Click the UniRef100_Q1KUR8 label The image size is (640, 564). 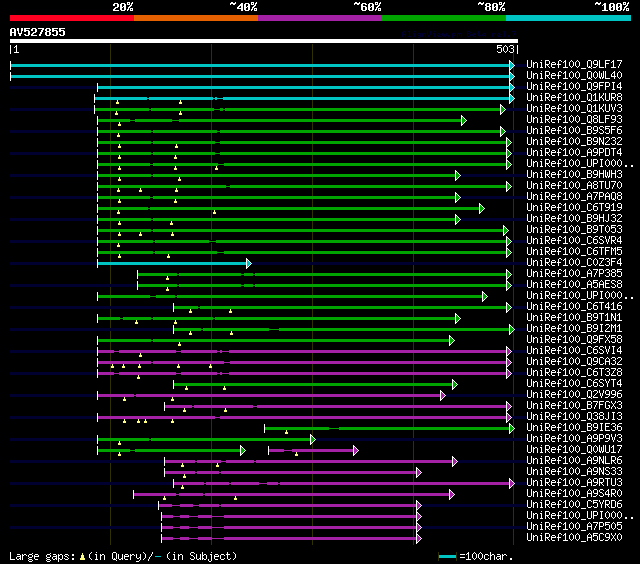coord(574,98)
